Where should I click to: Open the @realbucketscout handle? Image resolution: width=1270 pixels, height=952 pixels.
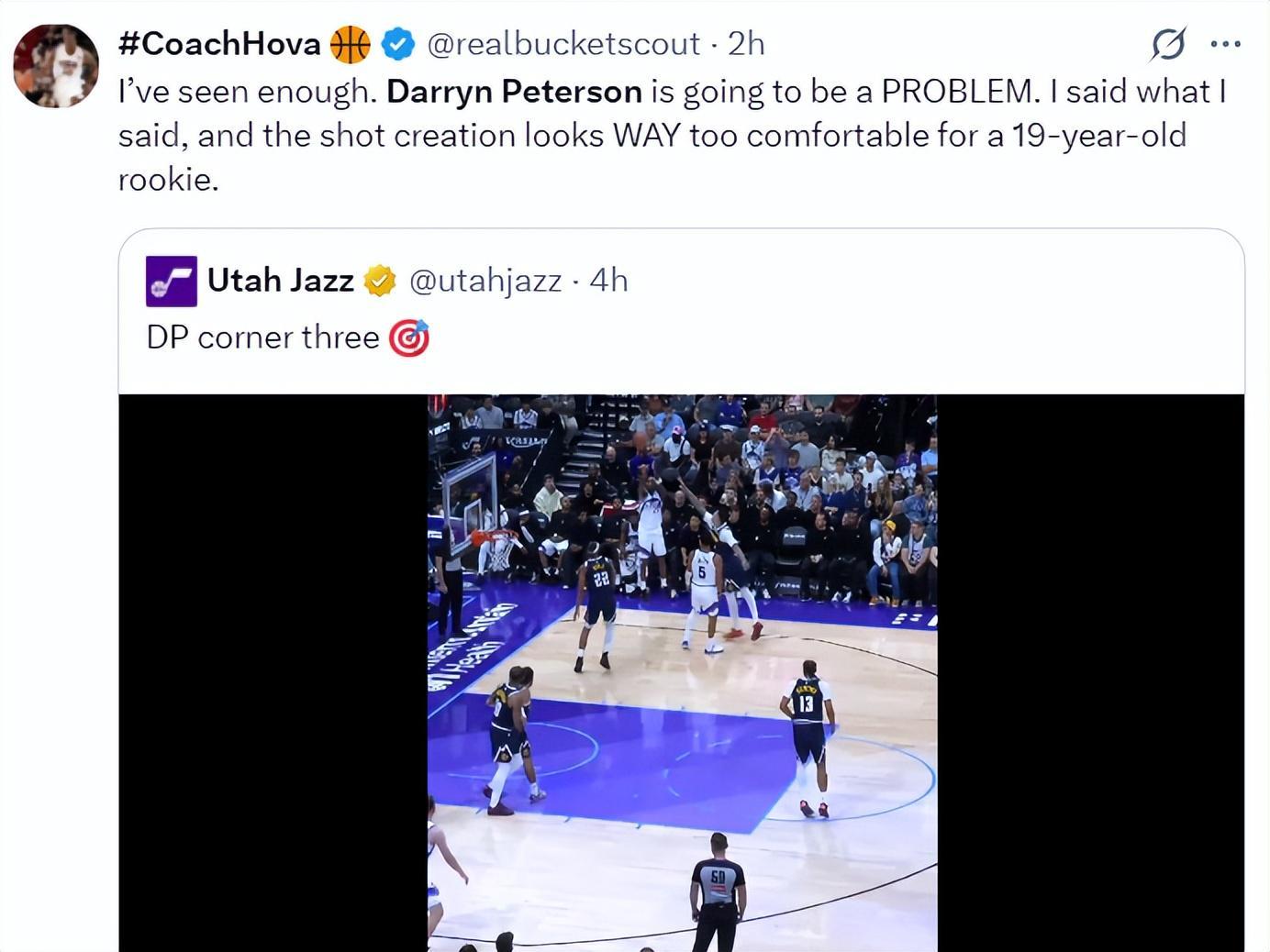563,43
